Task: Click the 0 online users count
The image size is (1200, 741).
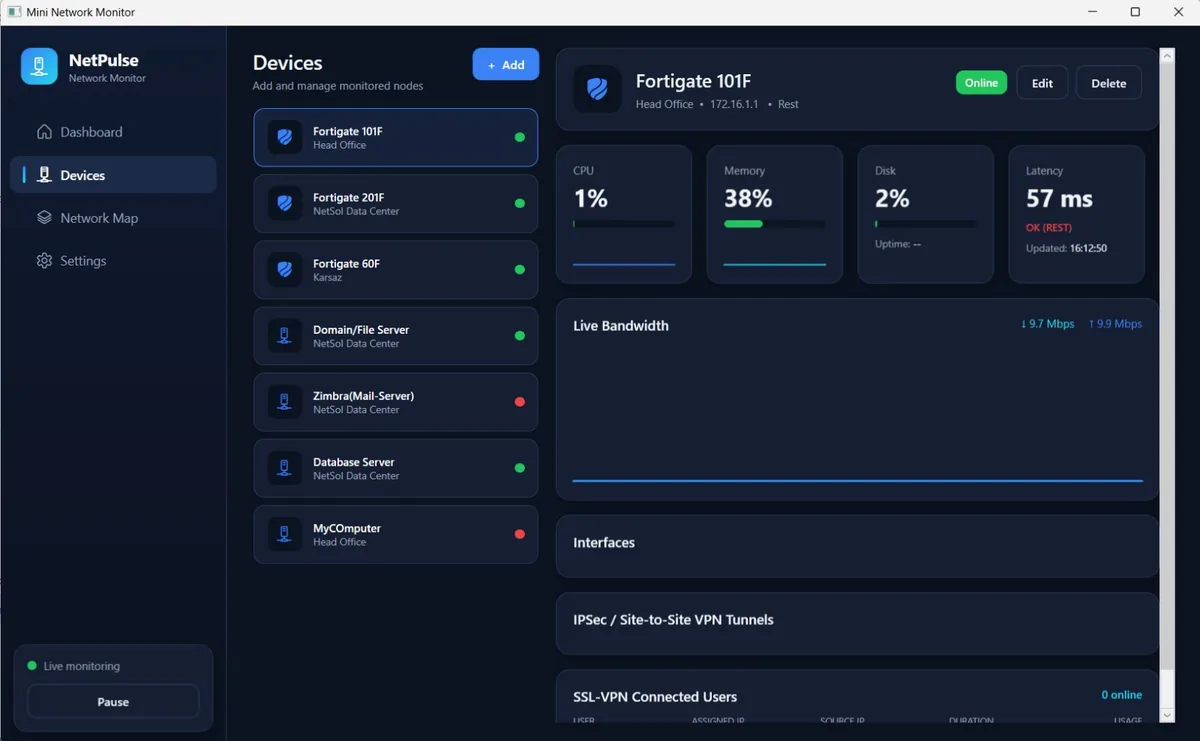Action: point(1122,695)
